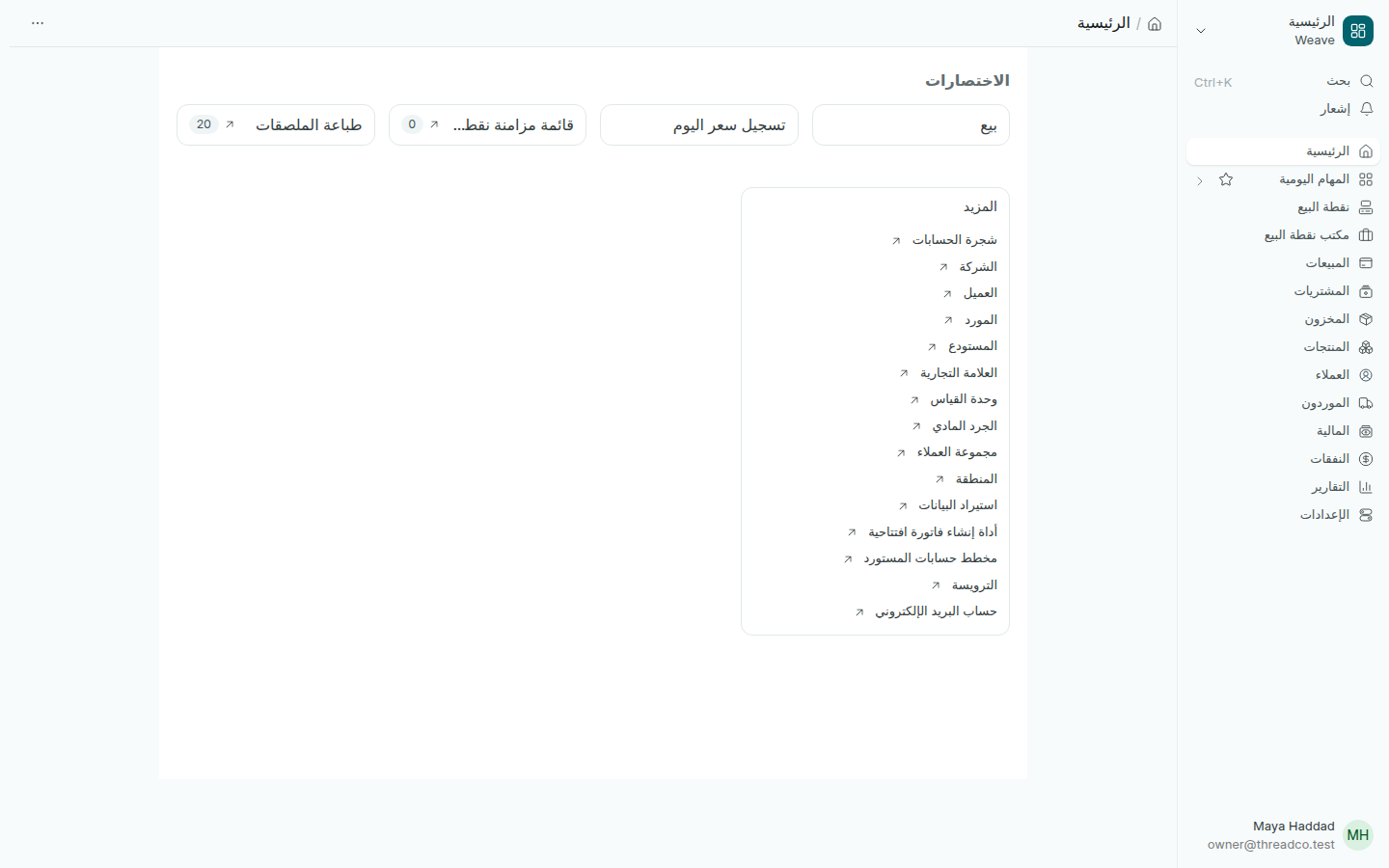Open the قائمة مزامنة نقط shortcut card
Screen dimensions: 1389x868
click(487, 125)
